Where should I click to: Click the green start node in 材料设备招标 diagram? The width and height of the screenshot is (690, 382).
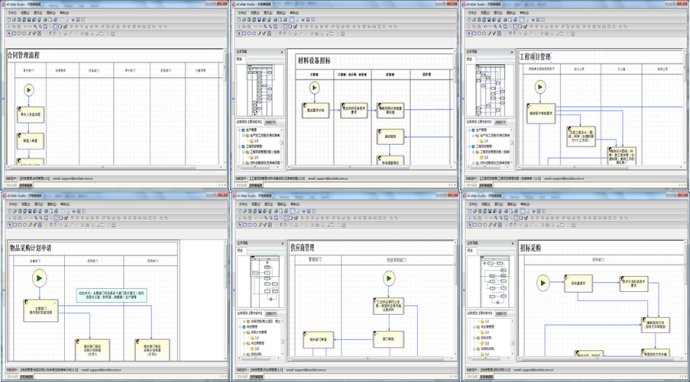(x=314, y=88)
